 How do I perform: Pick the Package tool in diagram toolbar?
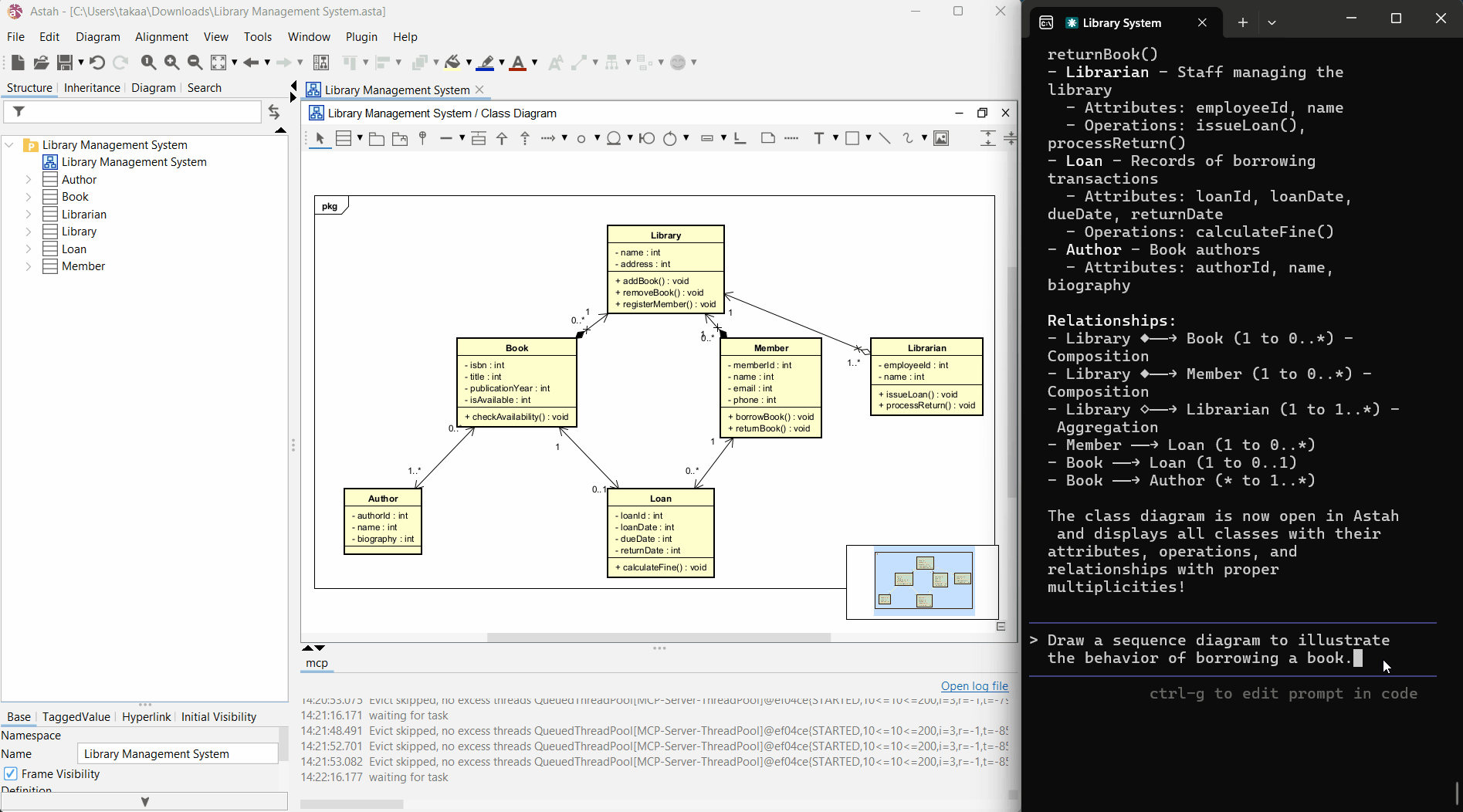(x=377, y=138)
